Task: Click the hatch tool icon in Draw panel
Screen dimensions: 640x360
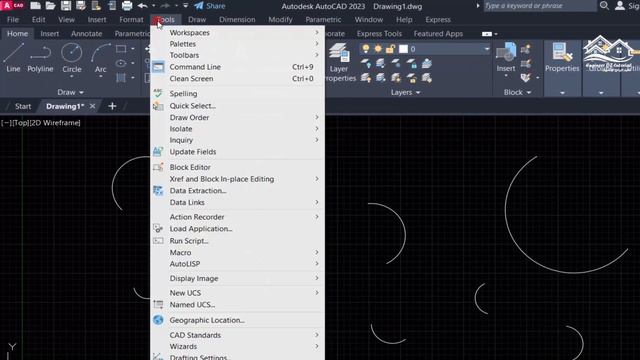Action: click(121, 78)
